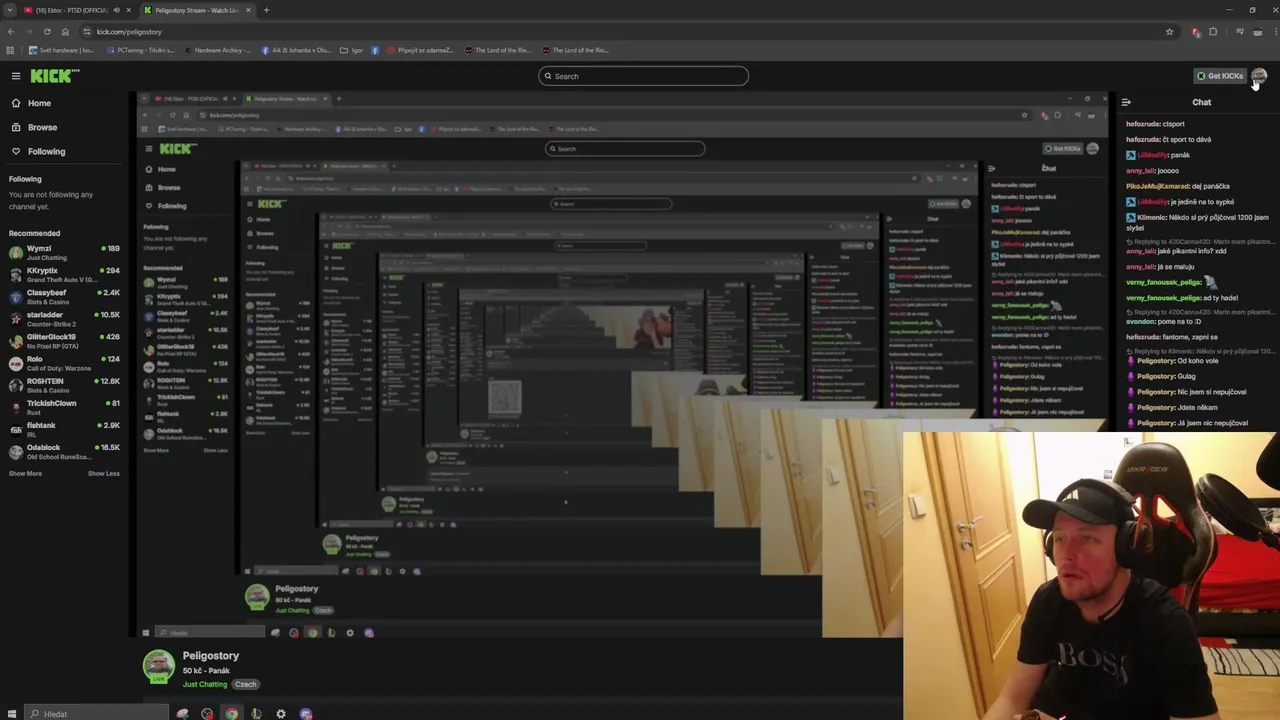Open the Settings gear taskbar icon

click(x=281, y=713)
